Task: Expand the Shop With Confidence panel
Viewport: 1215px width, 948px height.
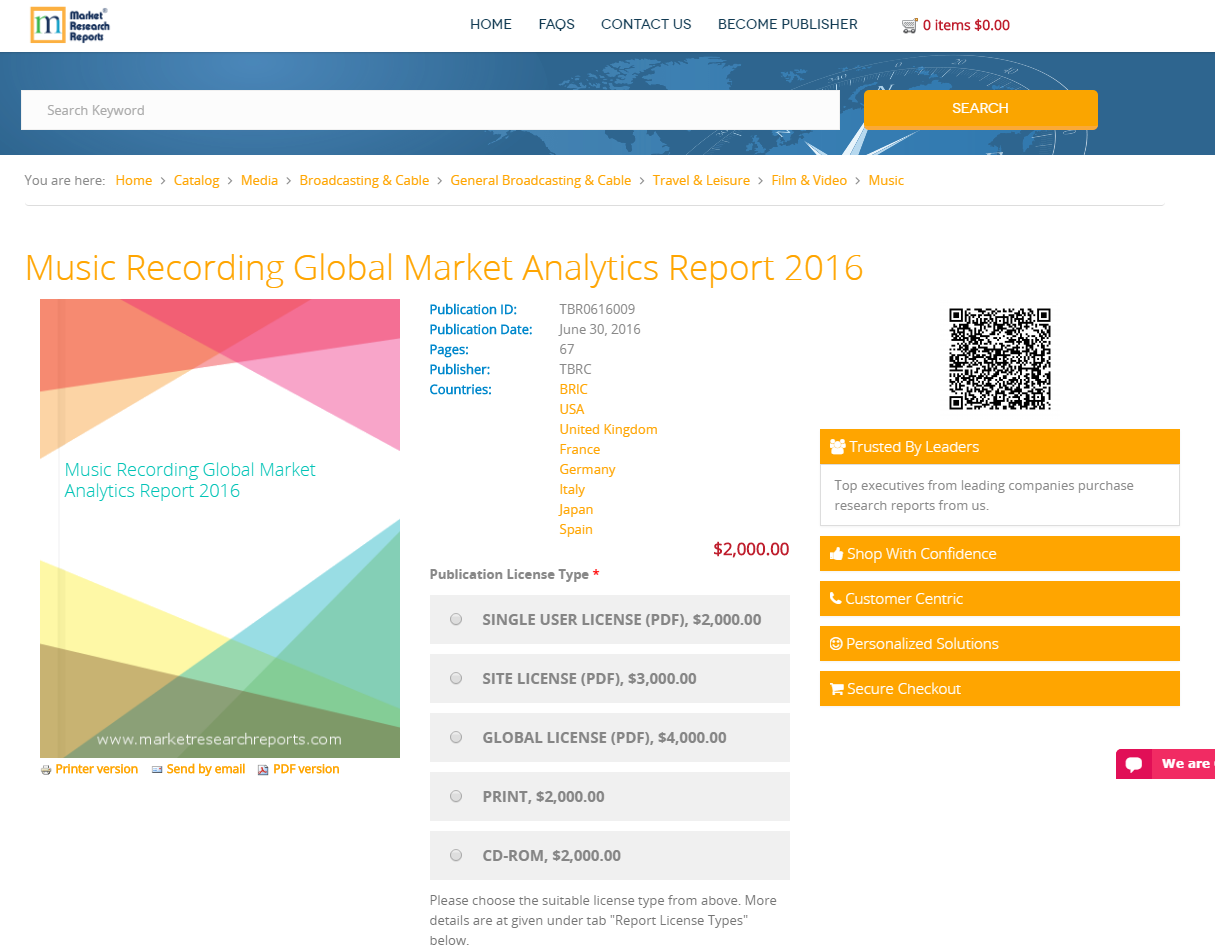Action: pyautogui.click(x=1000, y=554)
